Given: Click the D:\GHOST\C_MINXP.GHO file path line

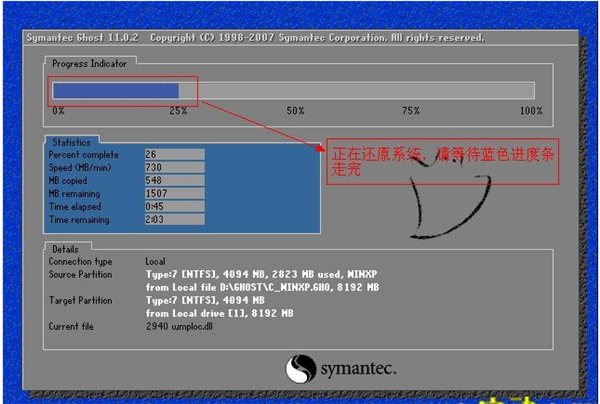Looking at the screenshot, I should click(x=262, y=287).
